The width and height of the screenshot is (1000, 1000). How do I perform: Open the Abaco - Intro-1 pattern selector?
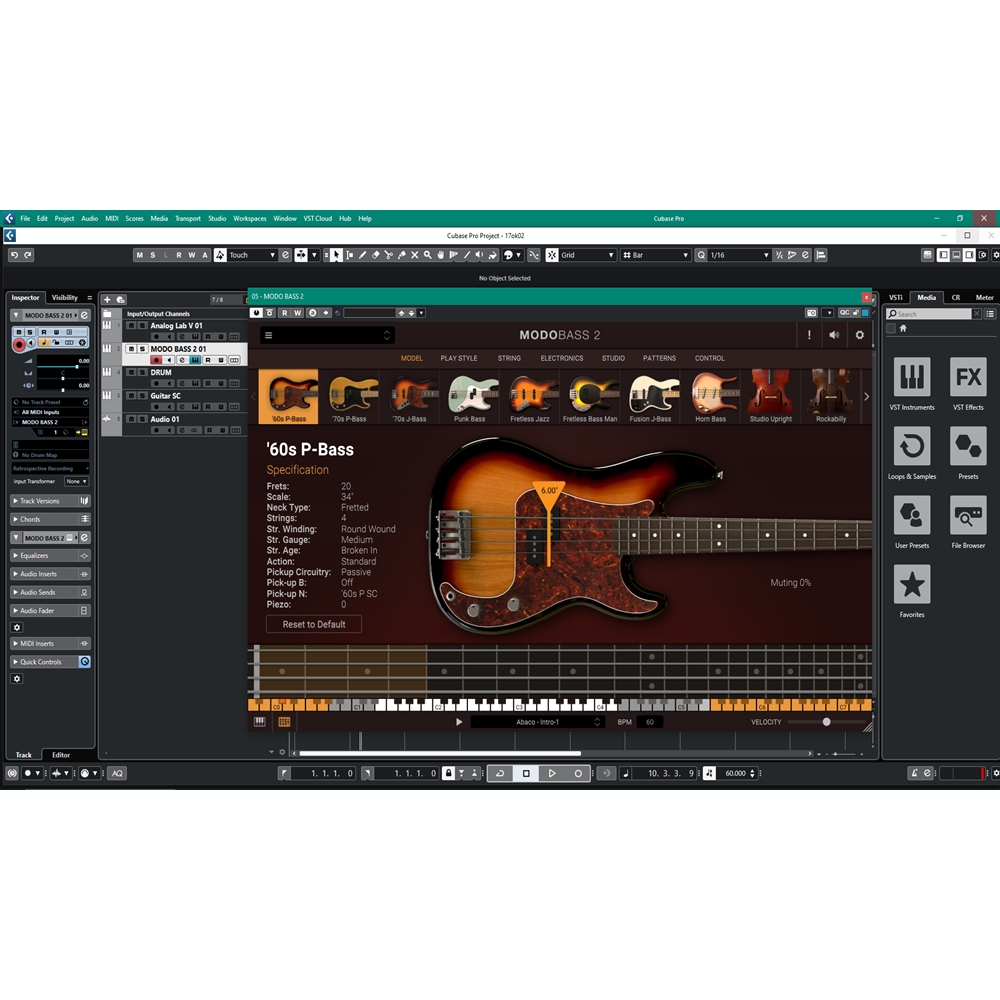click(537, 722)
